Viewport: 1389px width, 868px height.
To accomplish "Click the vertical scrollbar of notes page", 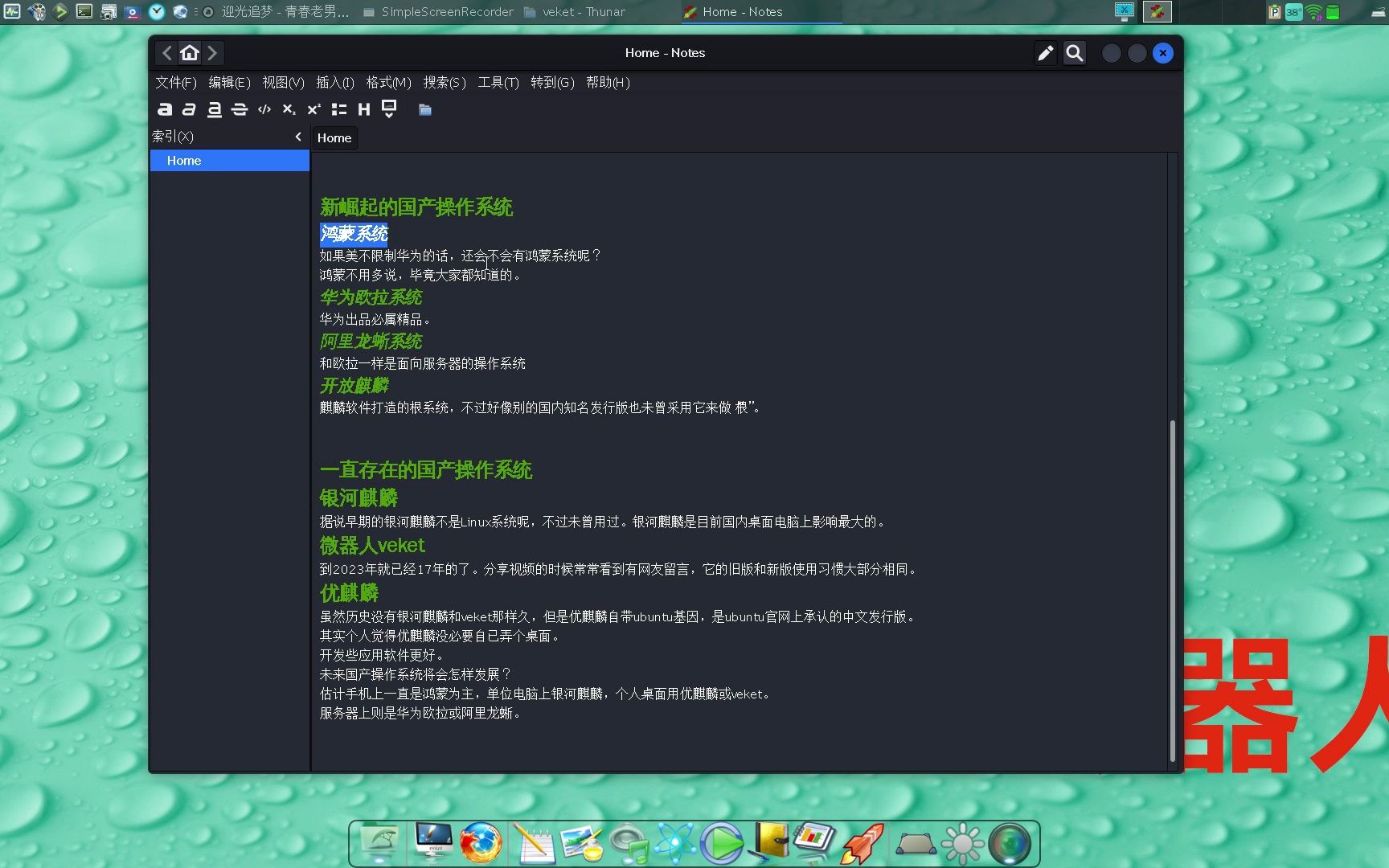I will [x=1172, y=591].
